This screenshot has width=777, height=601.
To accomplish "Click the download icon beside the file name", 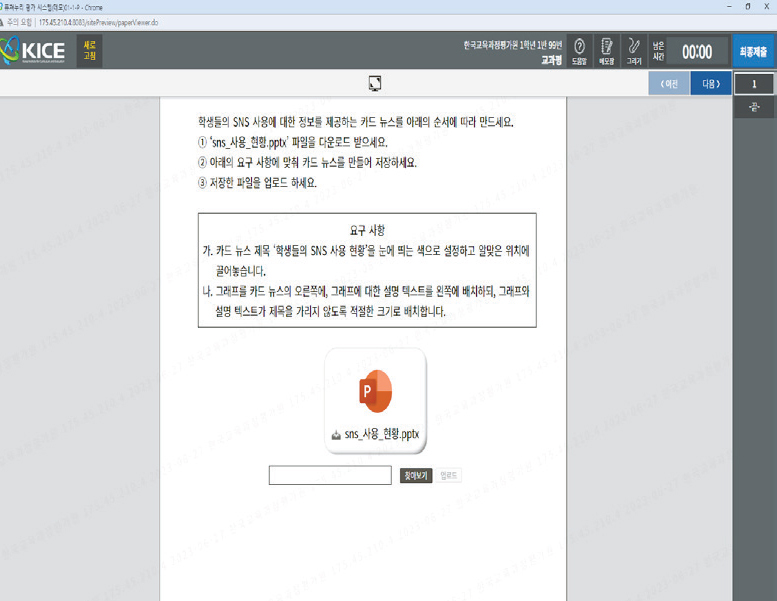I will tap(336, 435).
